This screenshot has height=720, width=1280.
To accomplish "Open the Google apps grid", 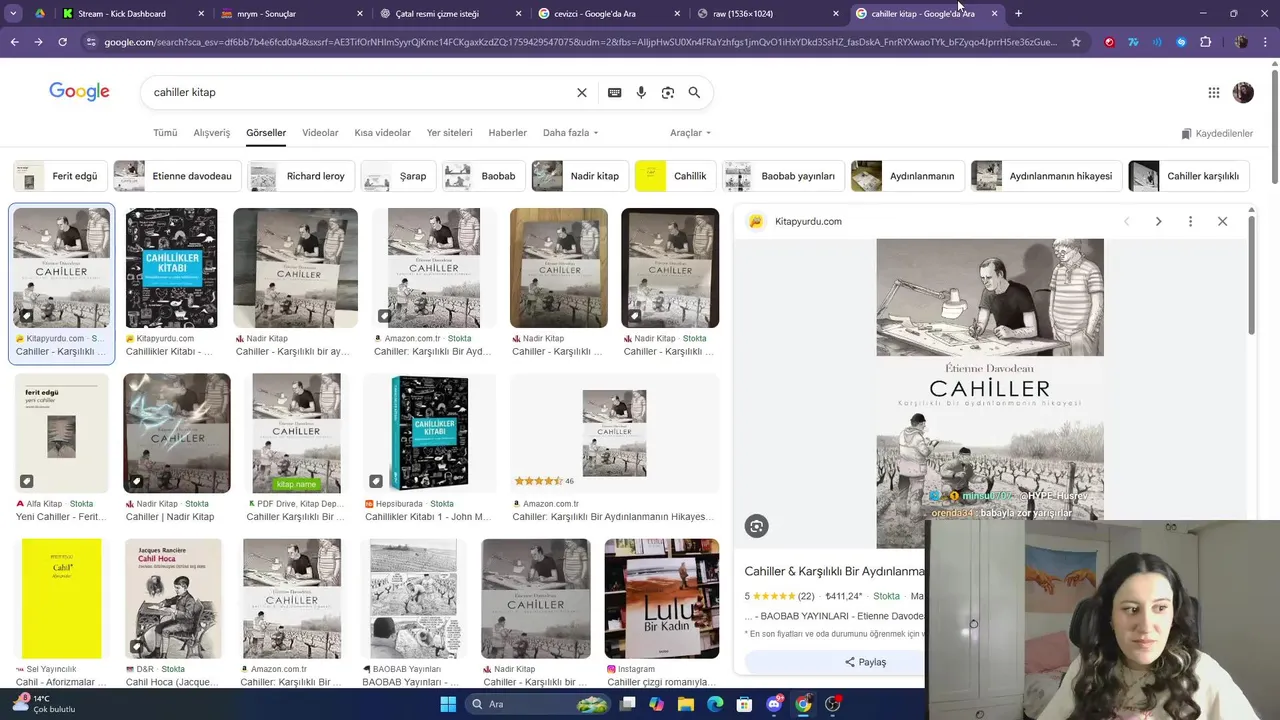I will (x=1214, y=92).
